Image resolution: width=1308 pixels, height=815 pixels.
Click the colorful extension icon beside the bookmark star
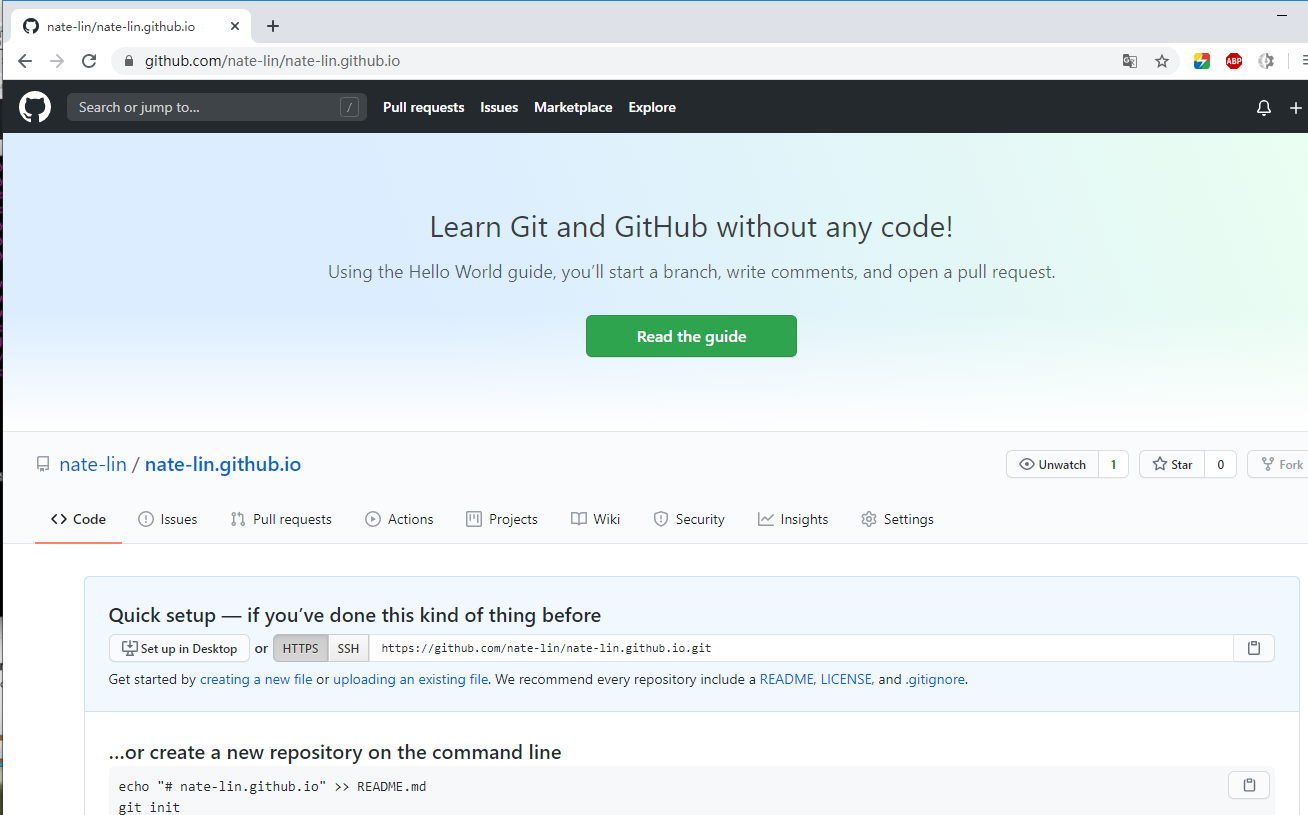click(x=1202, y=61)
